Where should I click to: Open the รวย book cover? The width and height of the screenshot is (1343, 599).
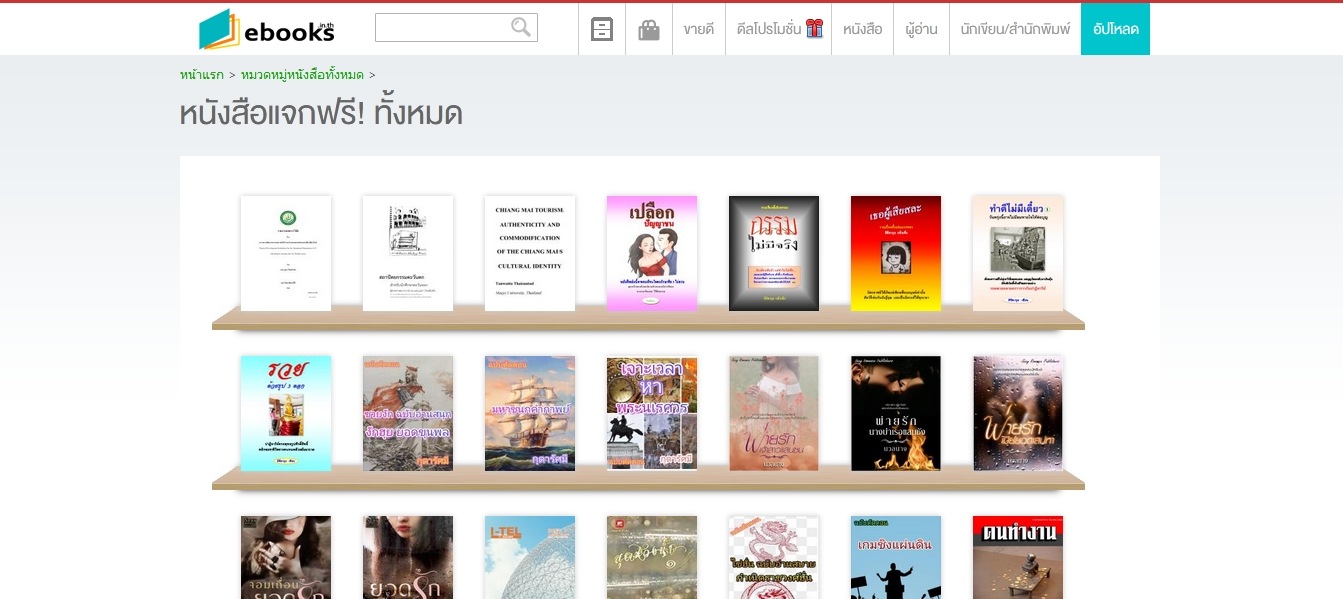286,413
